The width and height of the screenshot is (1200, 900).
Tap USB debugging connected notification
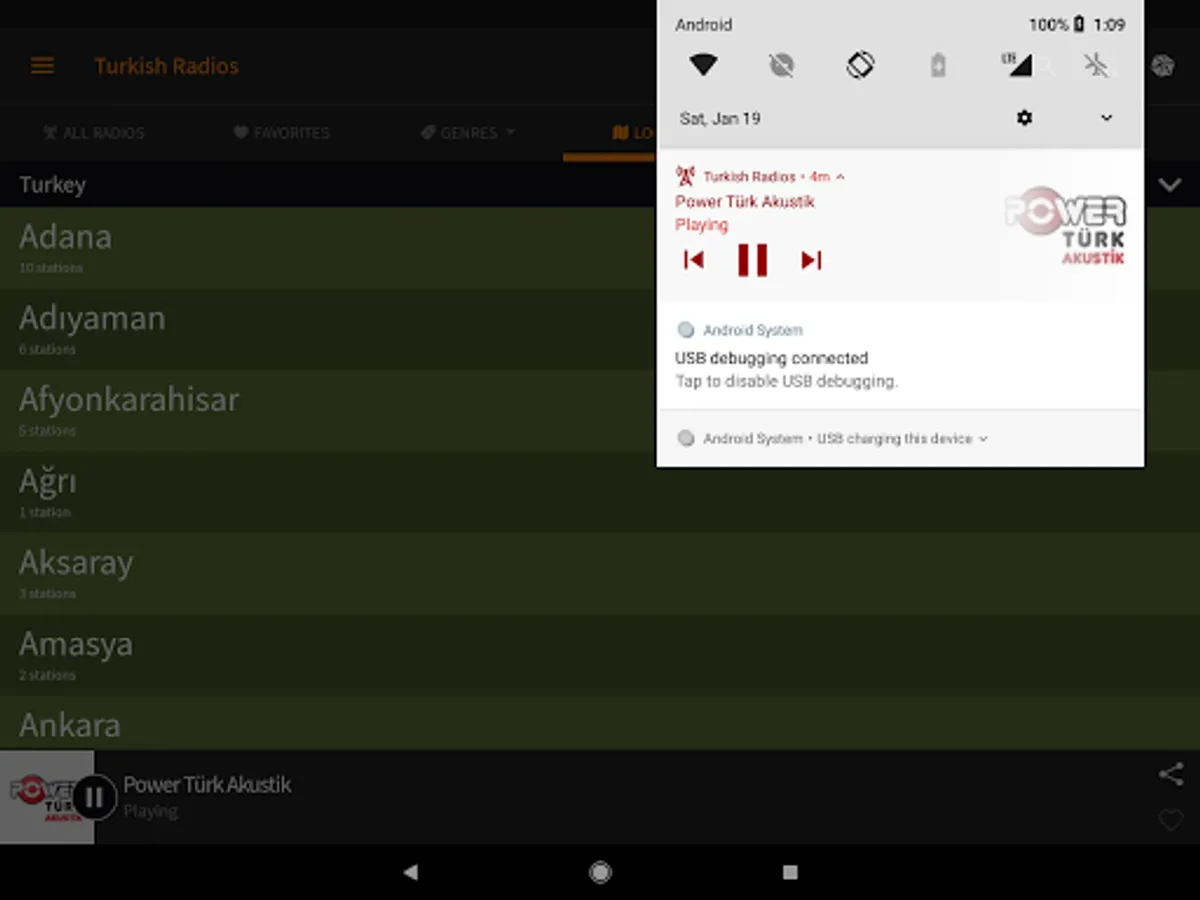point(900,357)
